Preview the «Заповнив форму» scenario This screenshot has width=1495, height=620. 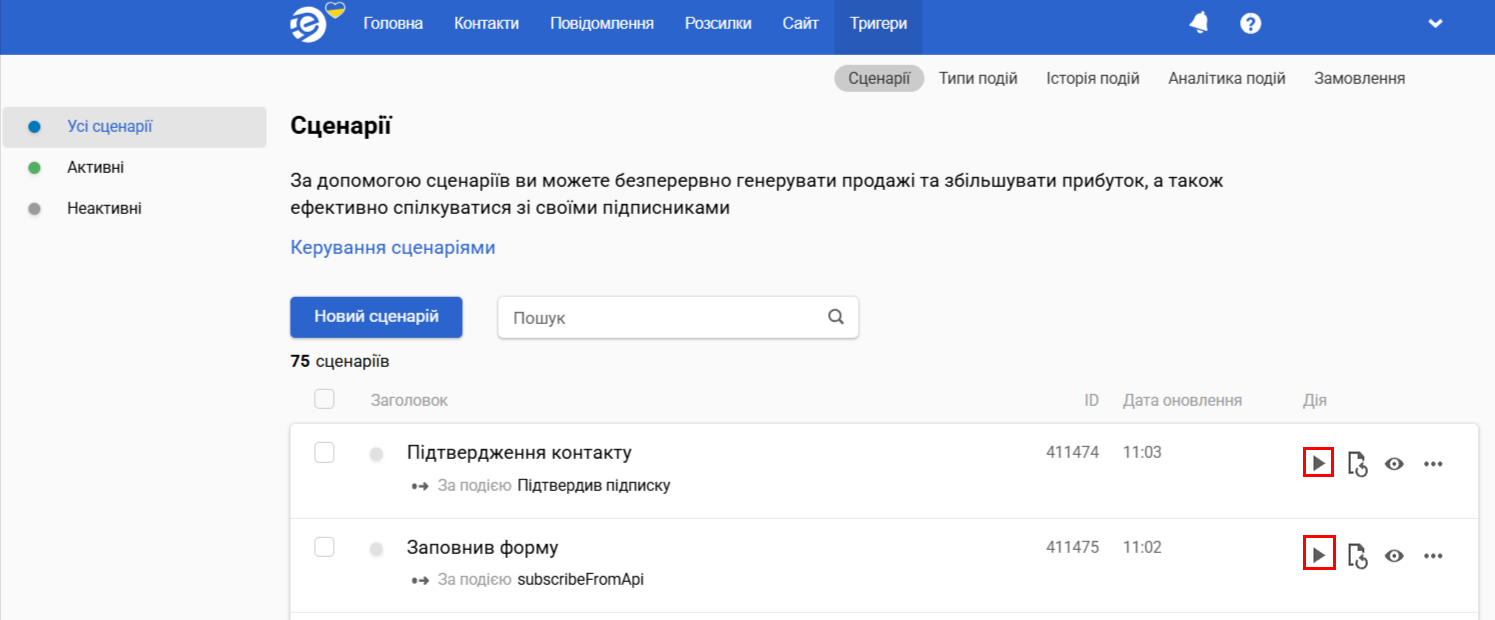pyautogui.click(x=1394, y=555)
